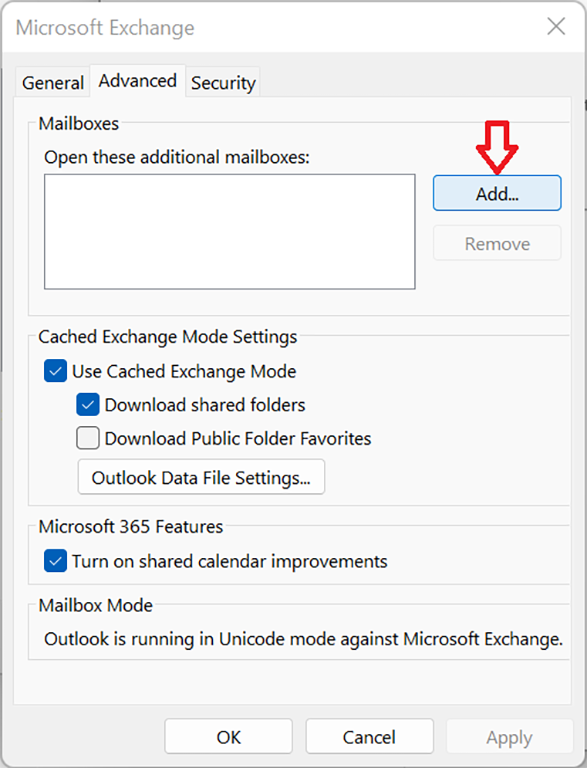Image resolution: width=587 pixels, height=768 pixels.
Task: Dismiss changes with the Cancel button
Action: point(369,736)
